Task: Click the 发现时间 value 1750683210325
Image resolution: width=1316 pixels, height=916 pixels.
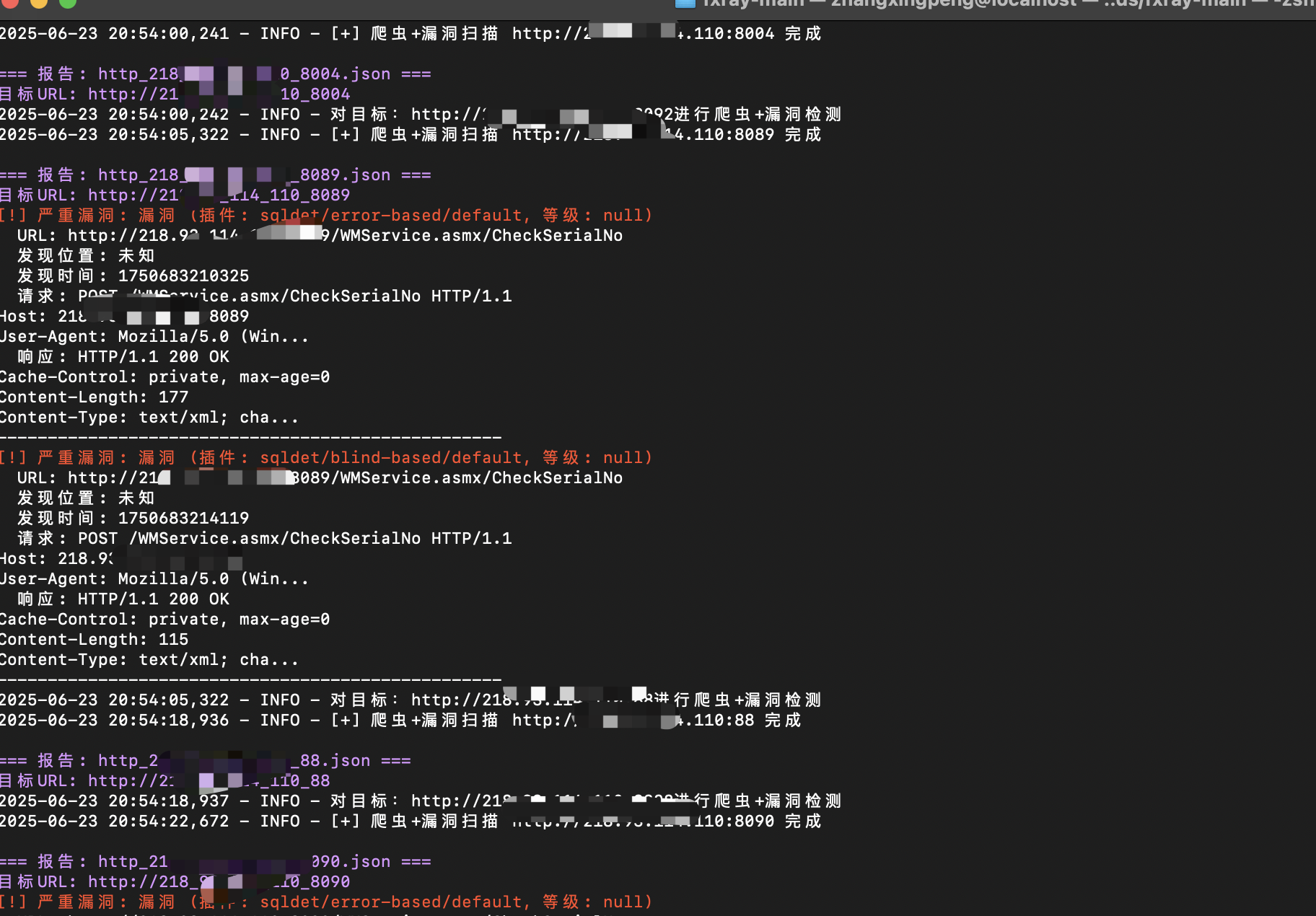Action: (x=183, y=276)
